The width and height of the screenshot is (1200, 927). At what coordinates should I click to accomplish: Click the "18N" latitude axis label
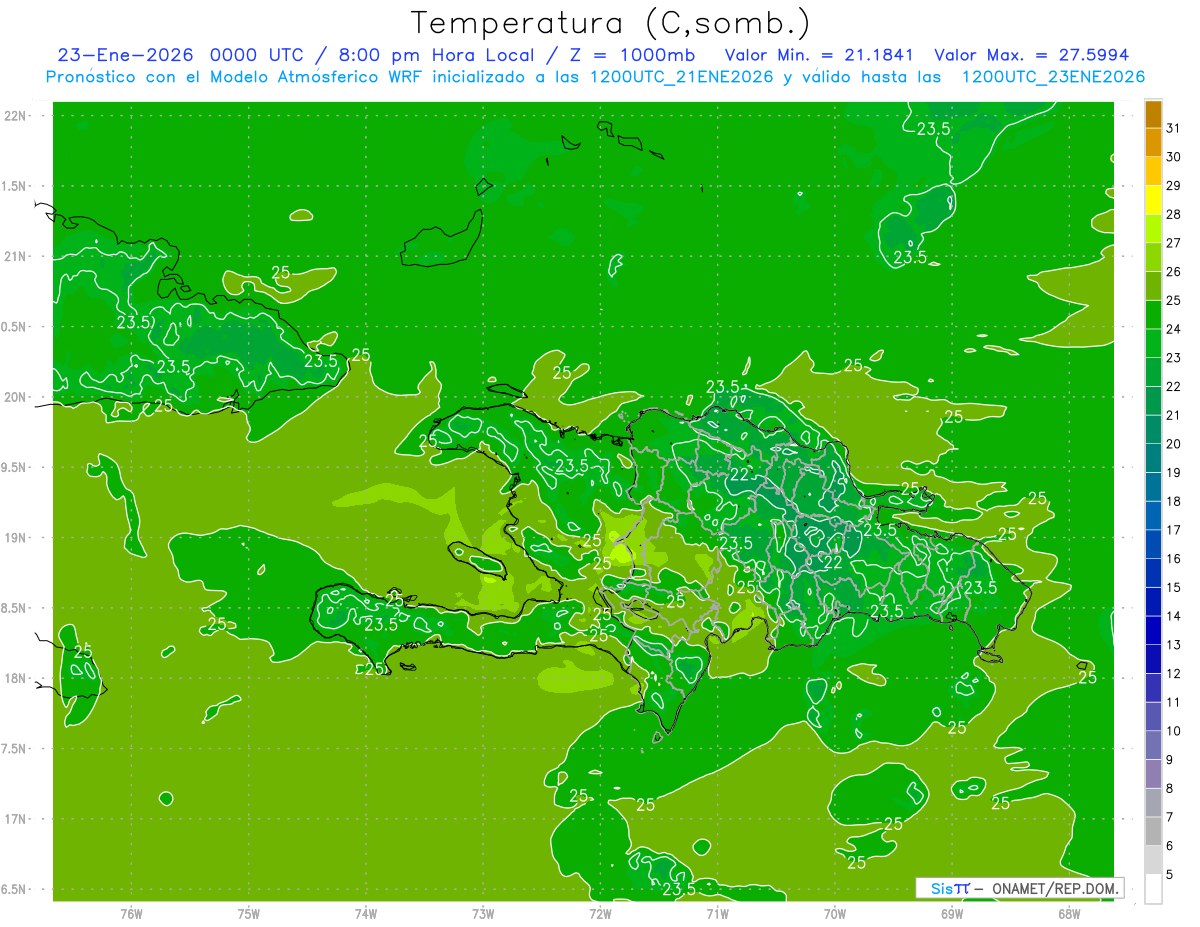pyautogui.click(x=16, y=679)
